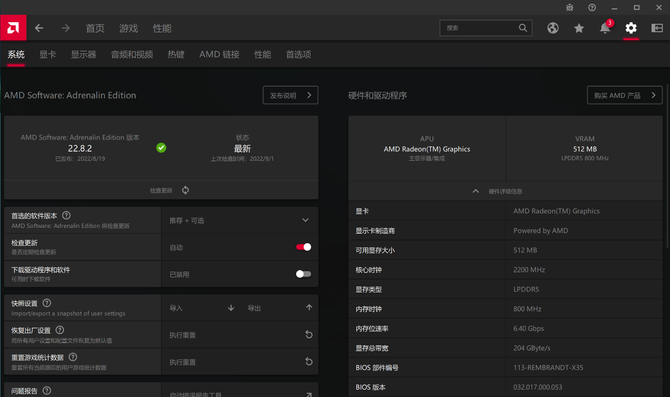The width and height of the screenshot is (670, 397).
Task: Click the 22.8.2 version number
Action: (80, 148)
